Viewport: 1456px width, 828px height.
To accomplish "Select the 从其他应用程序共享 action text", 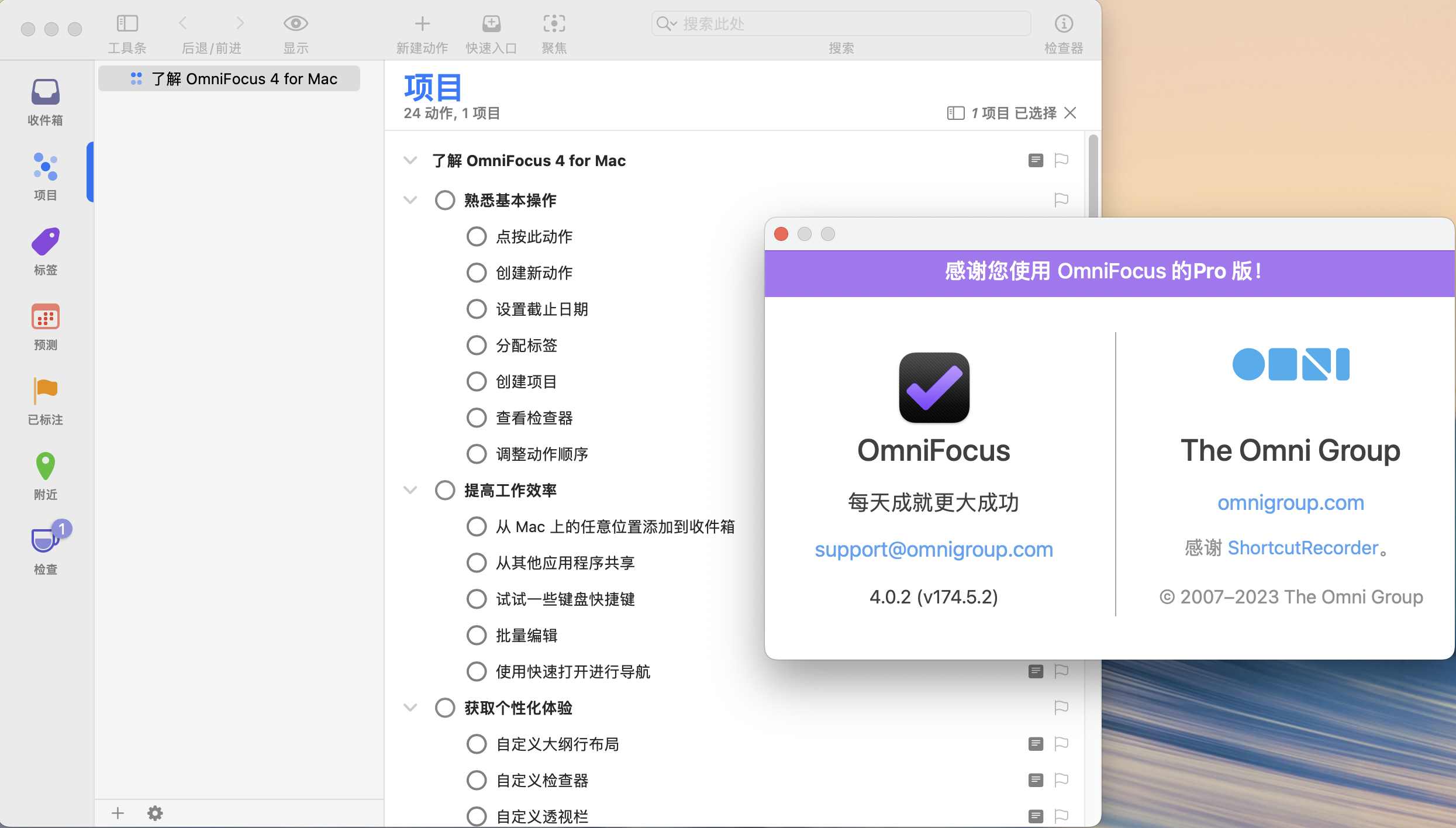I will [x=565, y=563].
